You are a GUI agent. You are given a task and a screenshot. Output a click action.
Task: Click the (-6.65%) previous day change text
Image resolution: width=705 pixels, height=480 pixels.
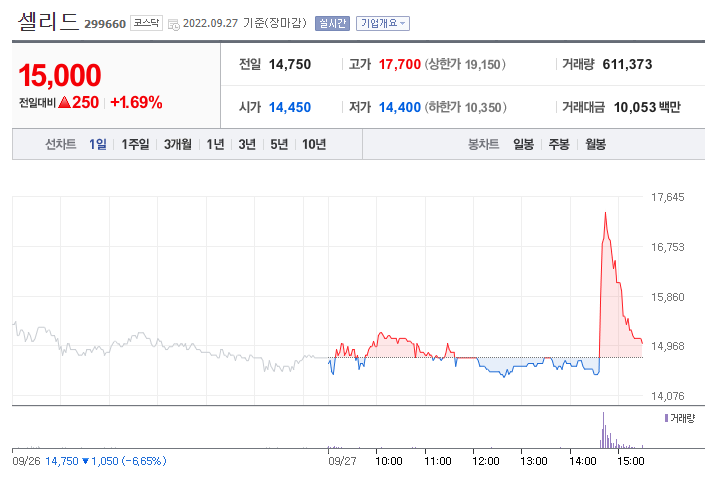click(144, 461)
